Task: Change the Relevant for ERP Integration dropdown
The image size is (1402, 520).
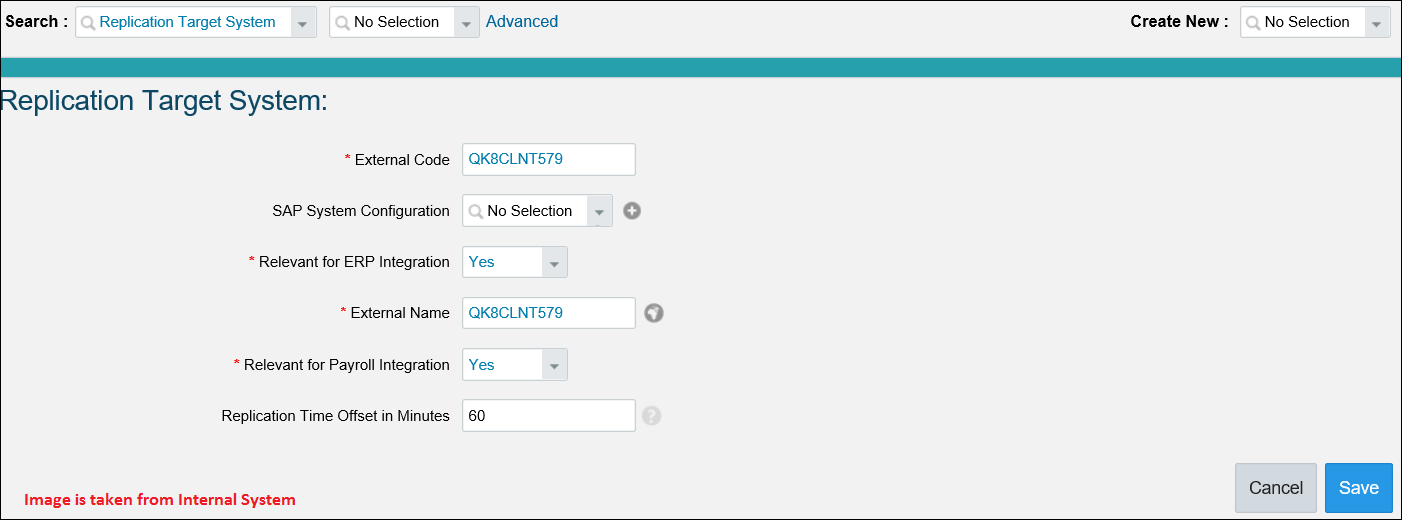Action: (515, 262)
